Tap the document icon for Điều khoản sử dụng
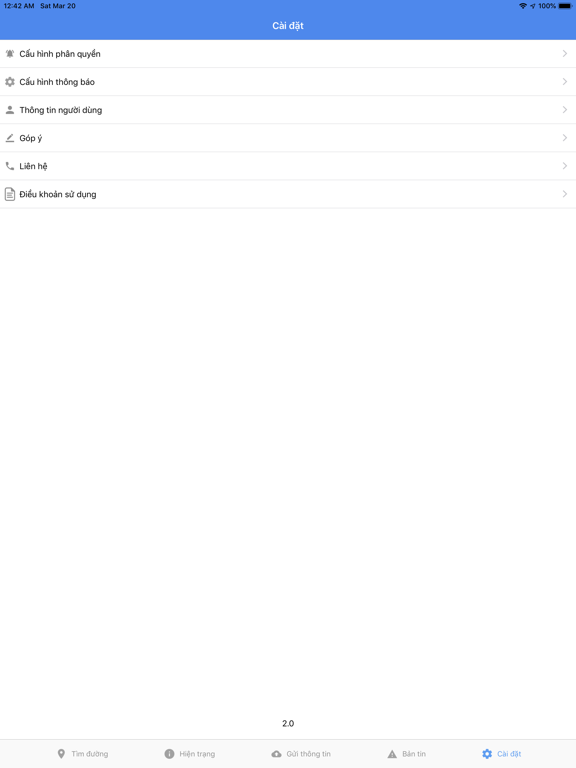Image resolution: width=576 pixels, height=768 pixels. click(10, 194)
